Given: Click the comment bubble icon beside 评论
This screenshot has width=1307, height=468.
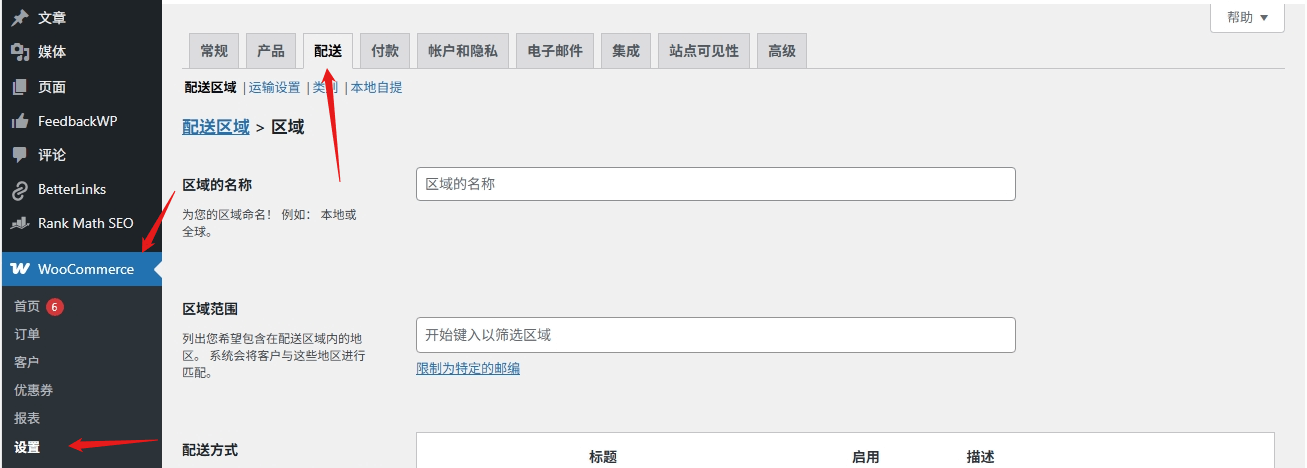Looking at the screenshot, I should coord(19,155).
